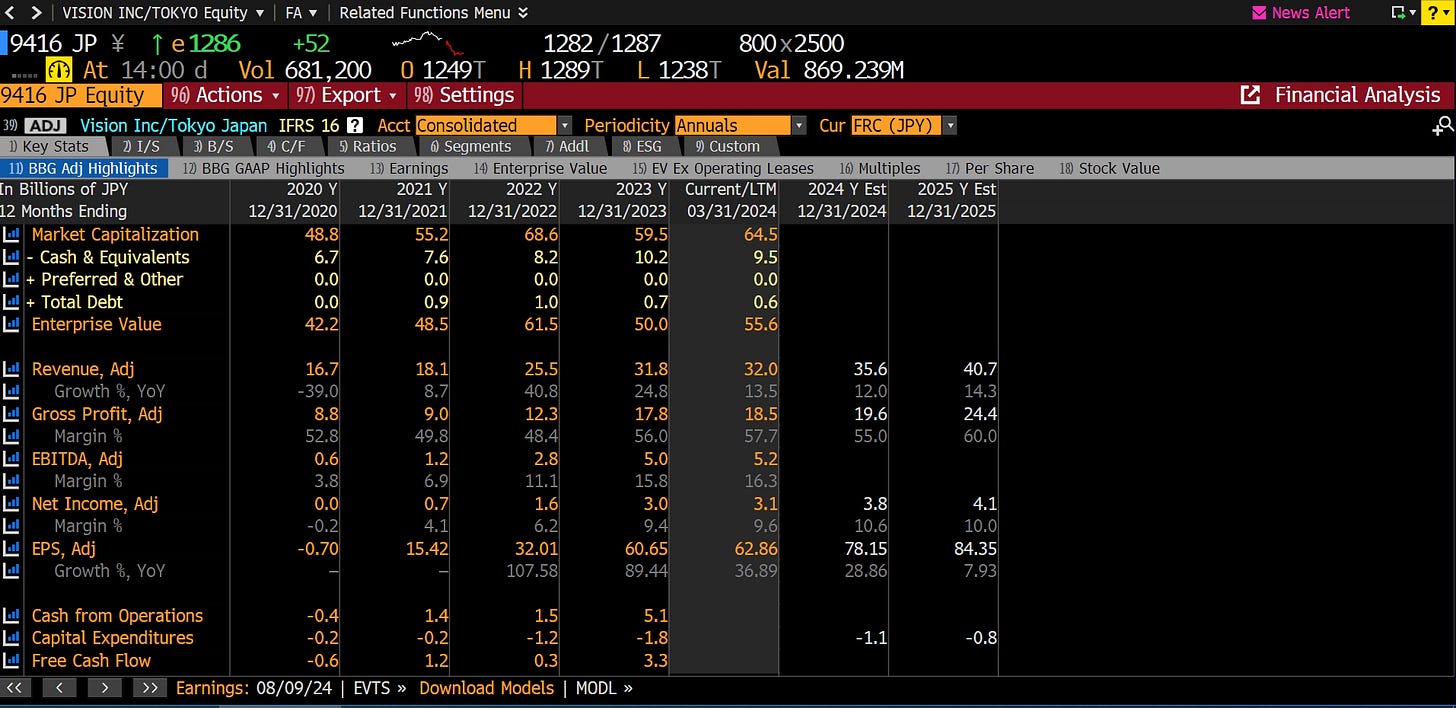
Task: Select BBG GAAP Highlights sub-tab
Action: [x=263, y=168]
